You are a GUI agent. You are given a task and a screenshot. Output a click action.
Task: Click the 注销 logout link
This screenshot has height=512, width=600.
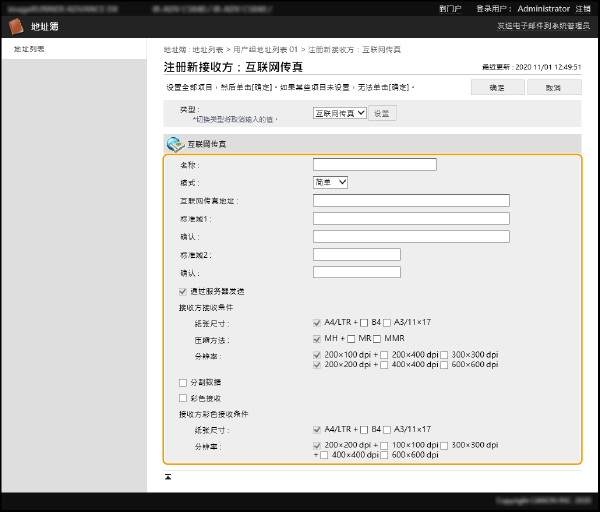pyautogui.click(x=583, y=8)
